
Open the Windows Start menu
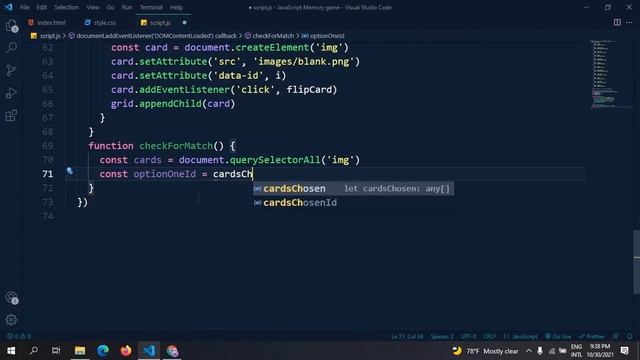click(11, 351)
